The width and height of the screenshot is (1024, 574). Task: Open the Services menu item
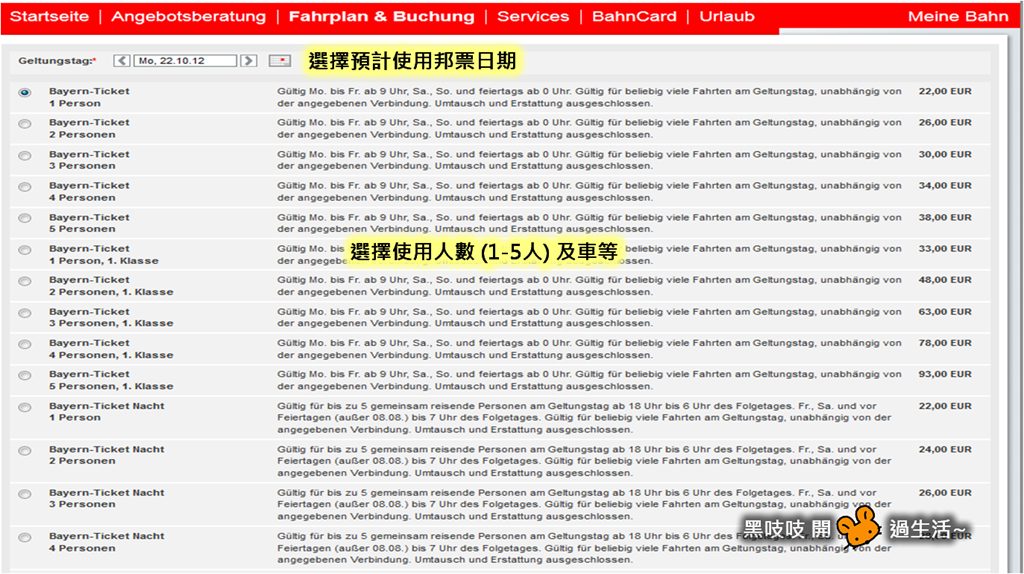pyautogui.click(x=533, y=16)
